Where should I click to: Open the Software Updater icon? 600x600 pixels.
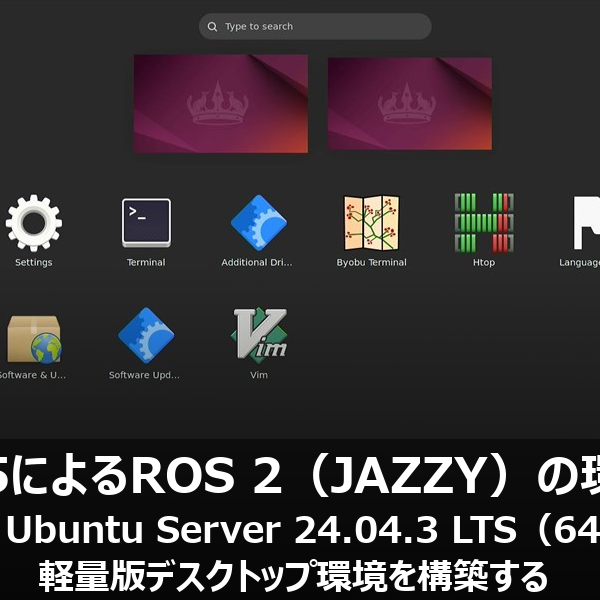(146, 335)
